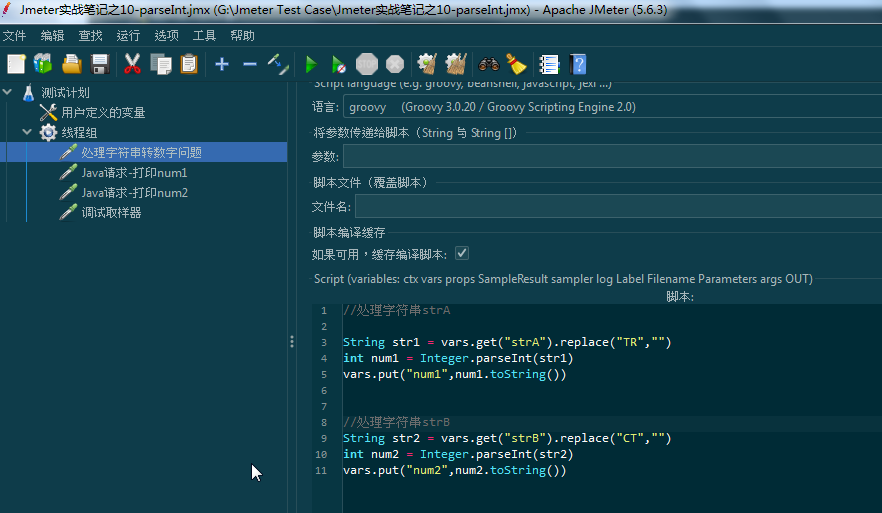The image size is (882, 513).
Task: Select the 测试计划 tree item
Action: point(65,92)
